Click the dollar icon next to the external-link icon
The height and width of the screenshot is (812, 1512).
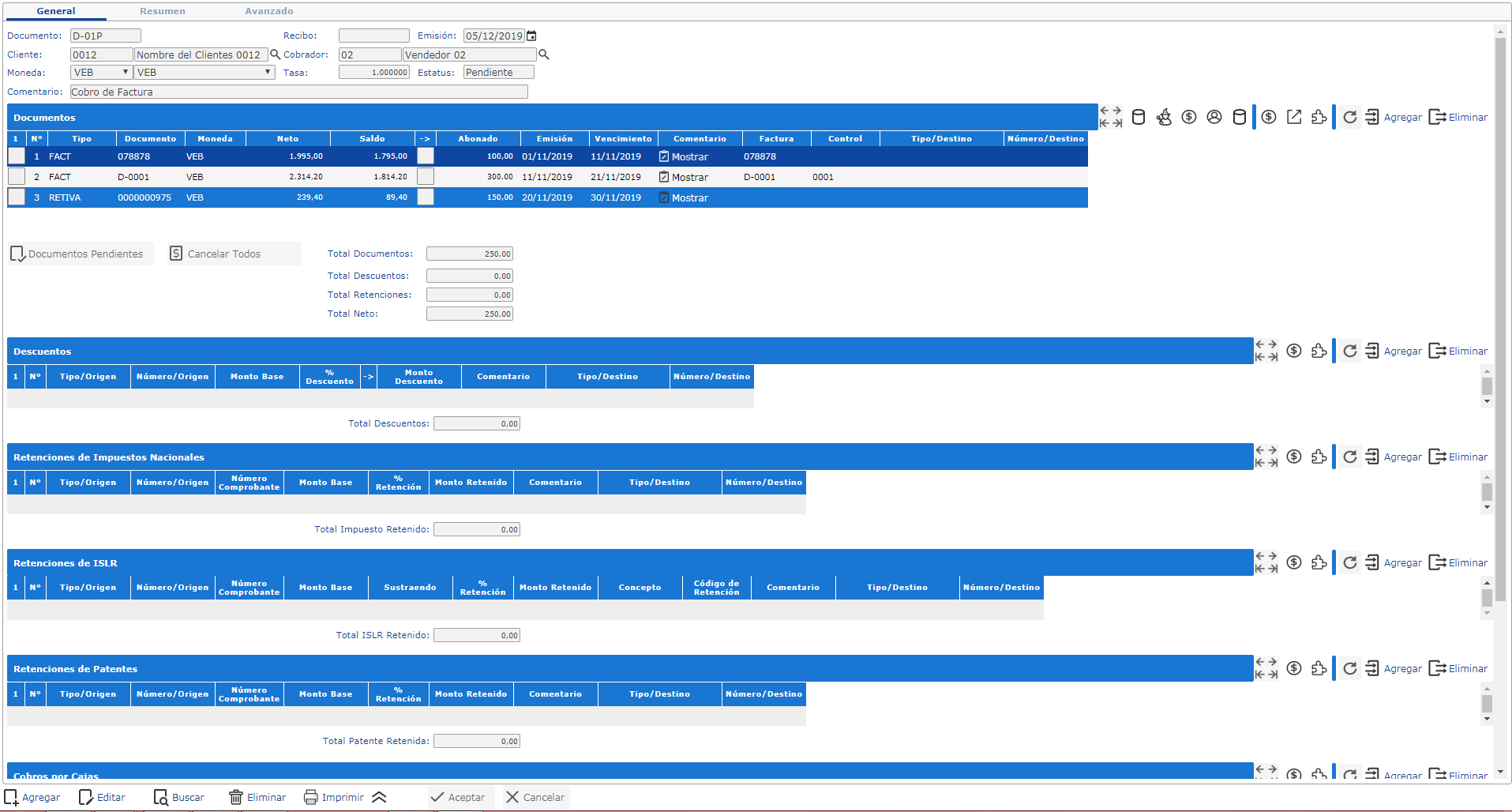click(1269, 117)
